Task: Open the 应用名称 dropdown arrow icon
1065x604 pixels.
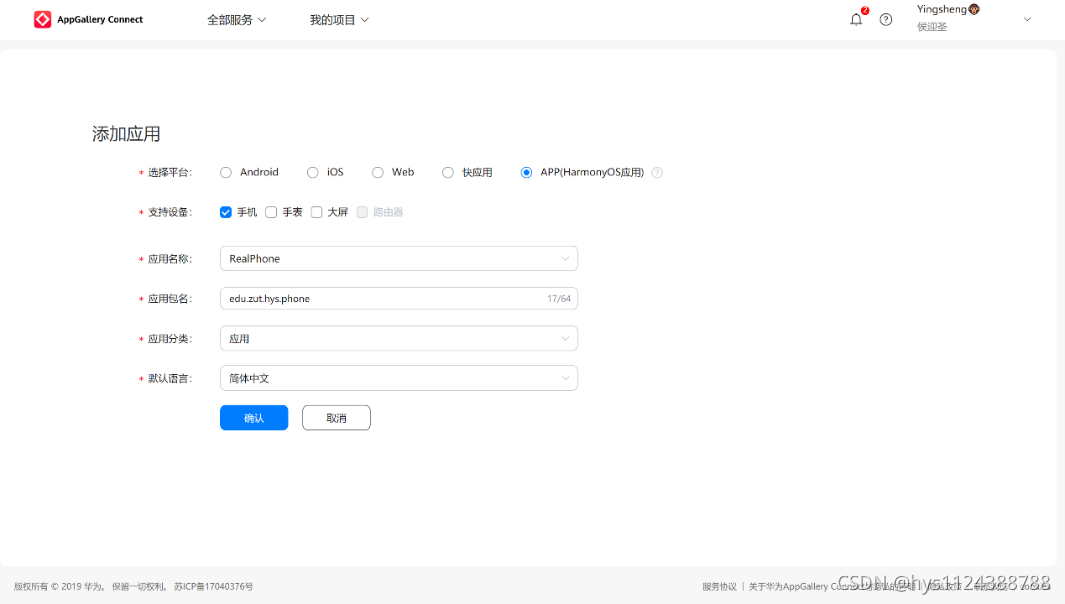Action: click(x=566, y=258)
